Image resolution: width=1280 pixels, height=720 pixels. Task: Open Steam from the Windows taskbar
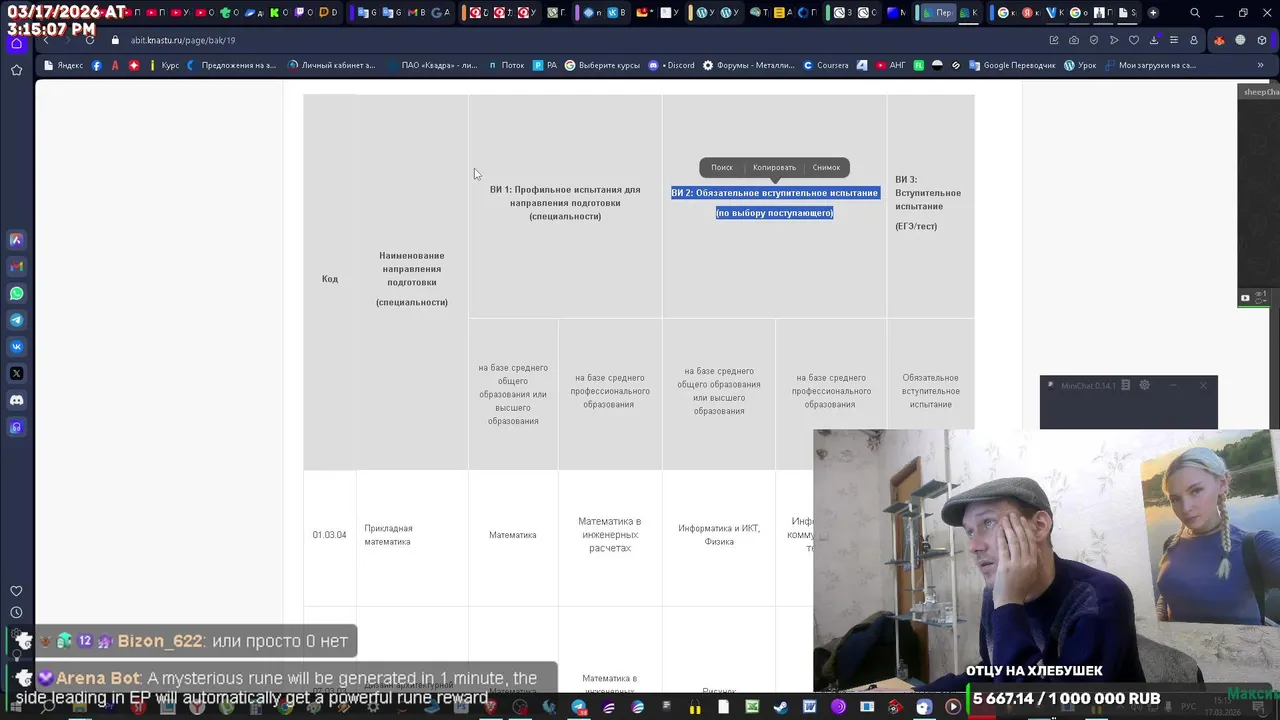pos(781,707)
